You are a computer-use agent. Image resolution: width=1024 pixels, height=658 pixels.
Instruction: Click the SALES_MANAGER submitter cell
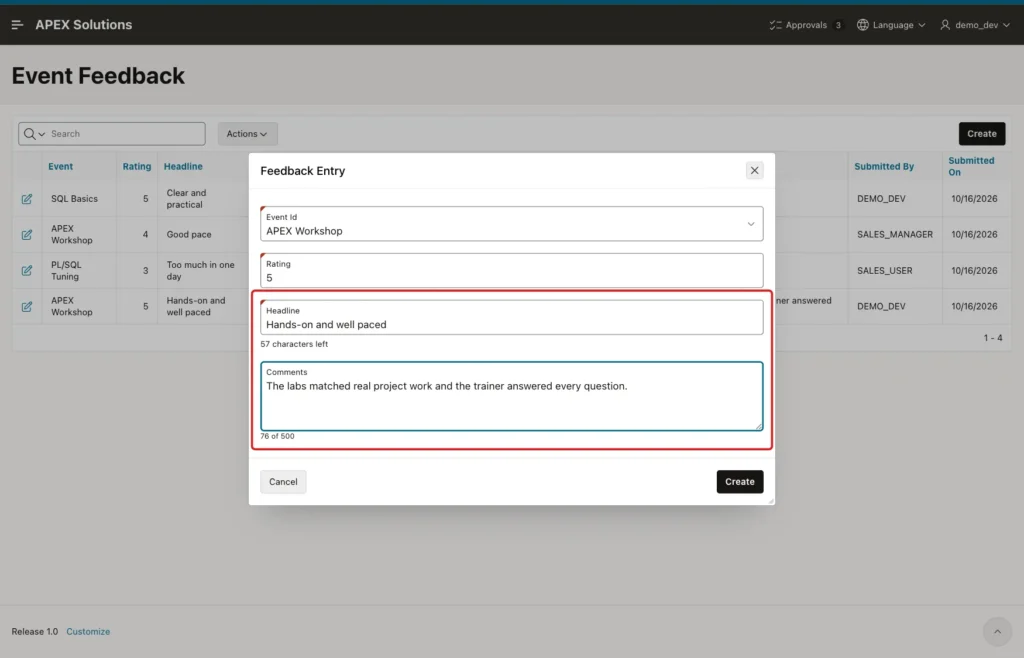[895, 234]
